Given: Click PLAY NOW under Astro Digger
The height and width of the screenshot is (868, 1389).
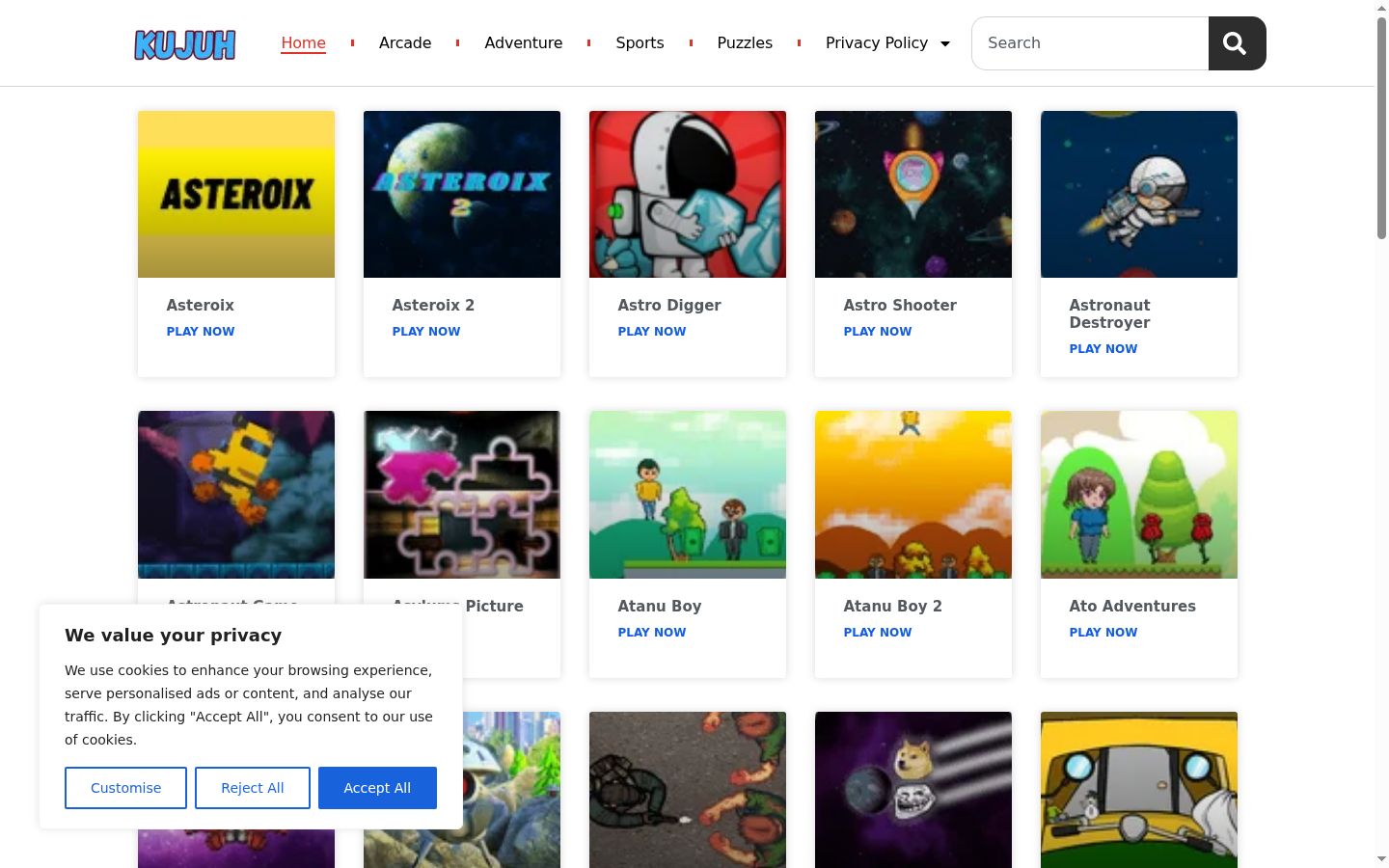Looking at the screenshot, I should click(x=652, y=331).
